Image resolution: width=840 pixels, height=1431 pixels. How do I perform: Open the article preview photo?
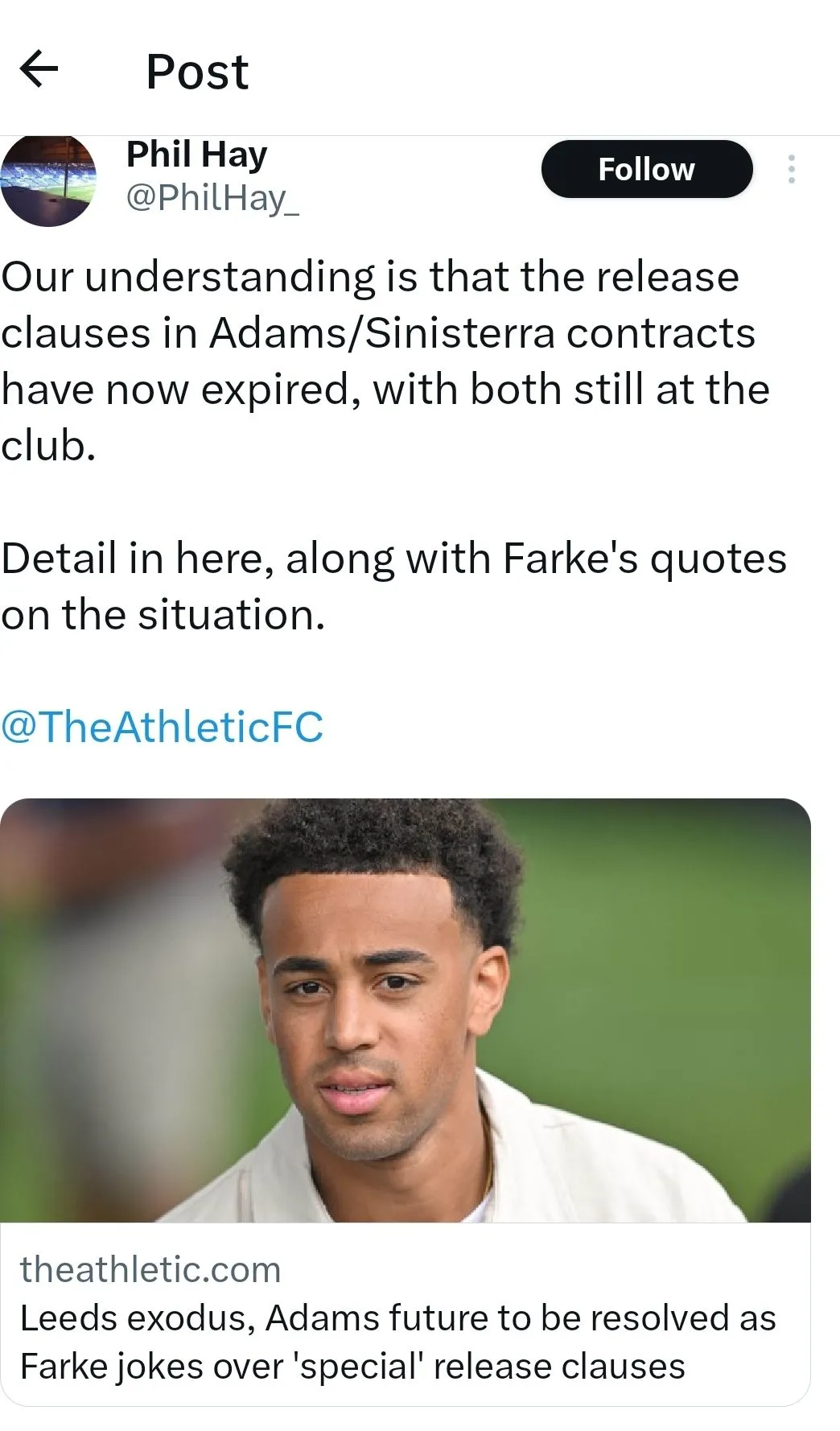click(x=405, y=1010)
